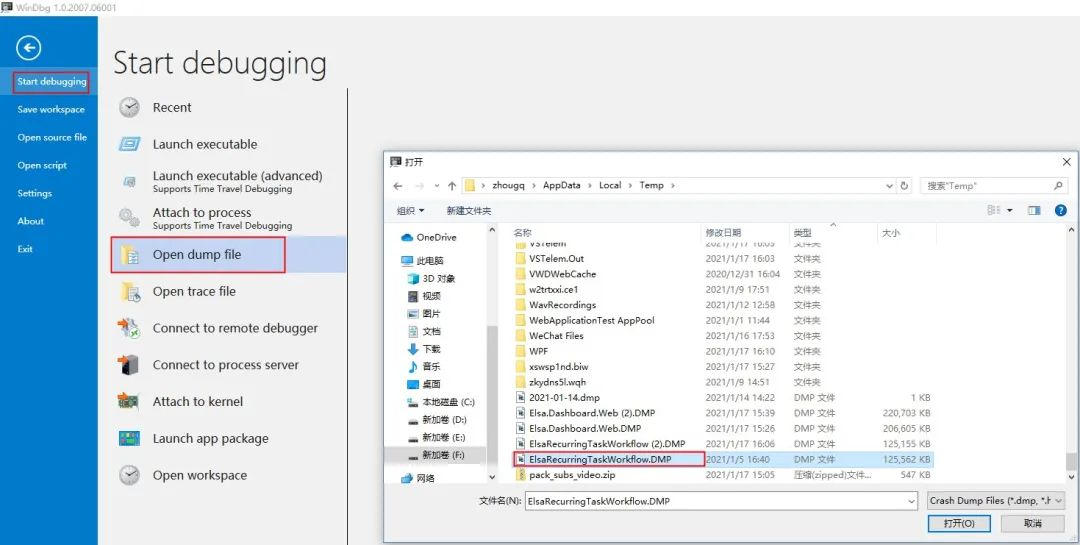Choose Exit in the sidebar
Screen dimensions: 1080x545
pos(25,249)
